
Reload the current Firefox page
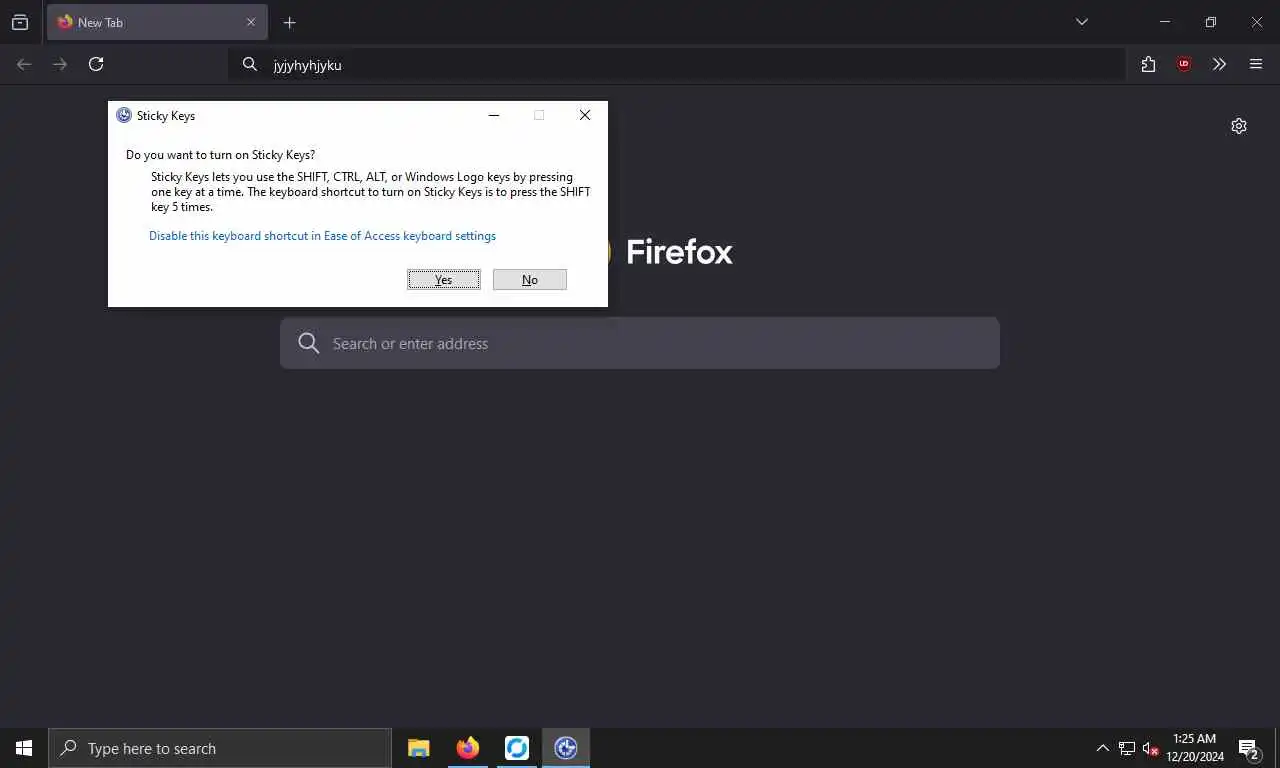point(96,64)
